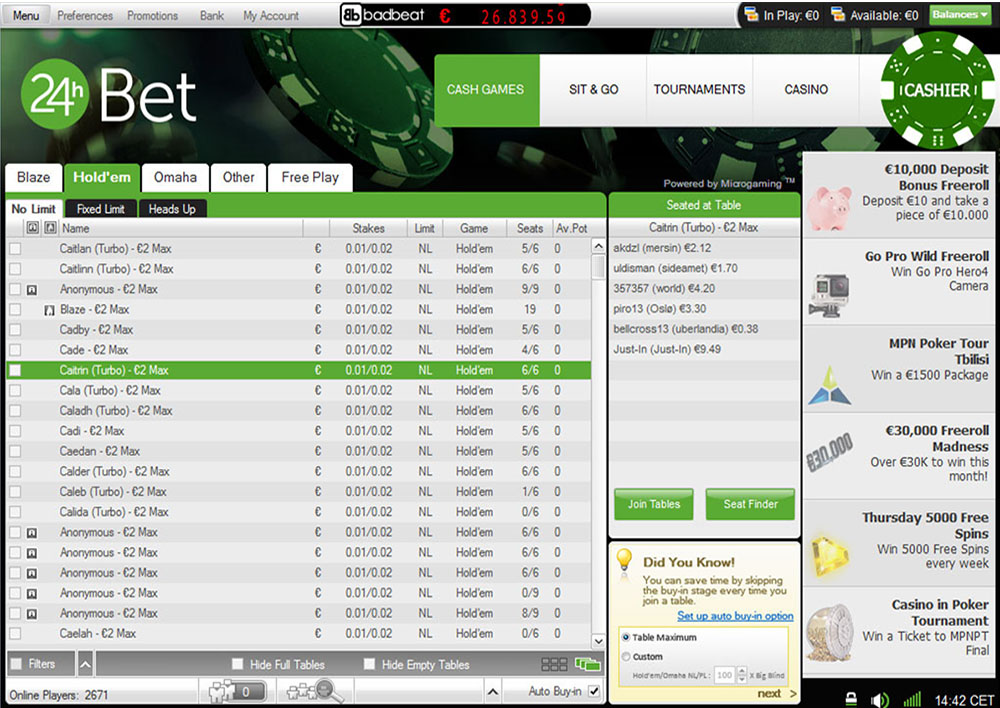Switch to the grid table layout icon
The height and width of the screenshot is (708, 1000).
pos(554,665)
